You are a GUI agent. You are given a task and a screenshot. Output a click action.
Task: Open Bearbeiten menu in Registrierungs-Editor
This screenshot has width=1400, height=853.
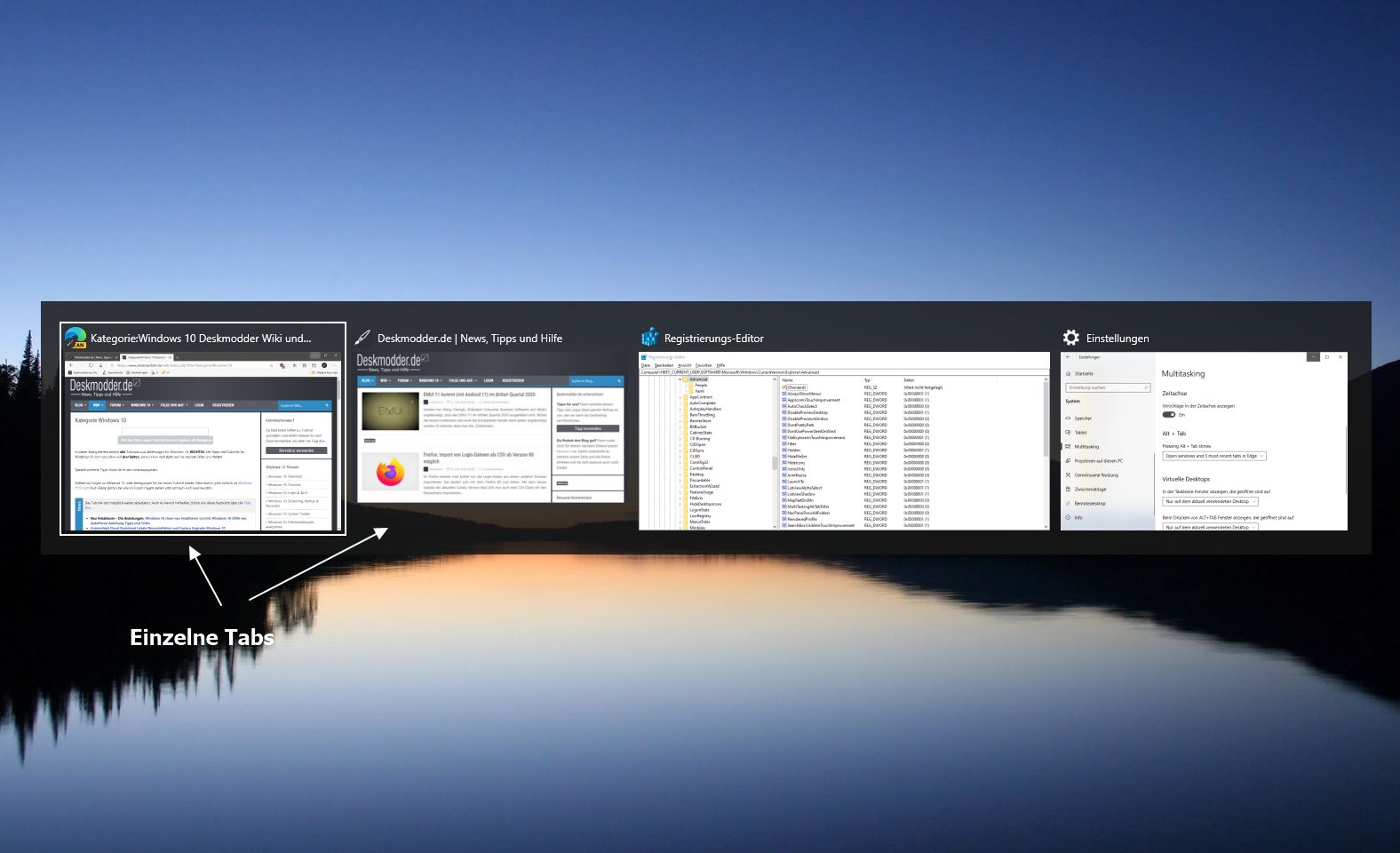click(664, 365)
